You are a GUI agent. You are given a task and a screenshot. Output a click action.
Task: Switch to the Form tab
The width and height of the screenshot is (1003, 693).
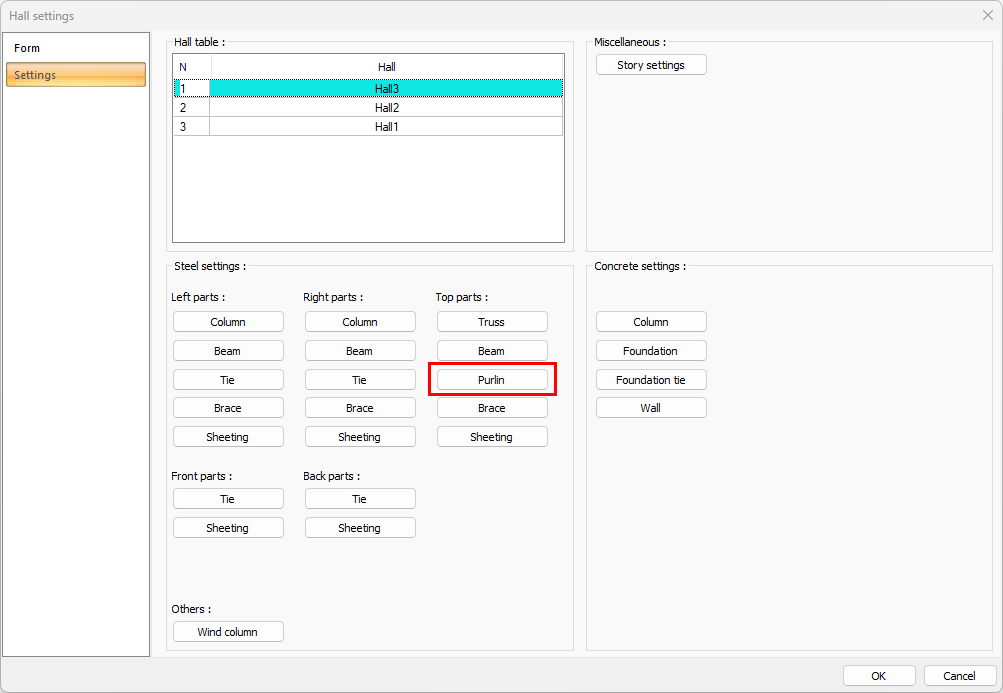75,48
